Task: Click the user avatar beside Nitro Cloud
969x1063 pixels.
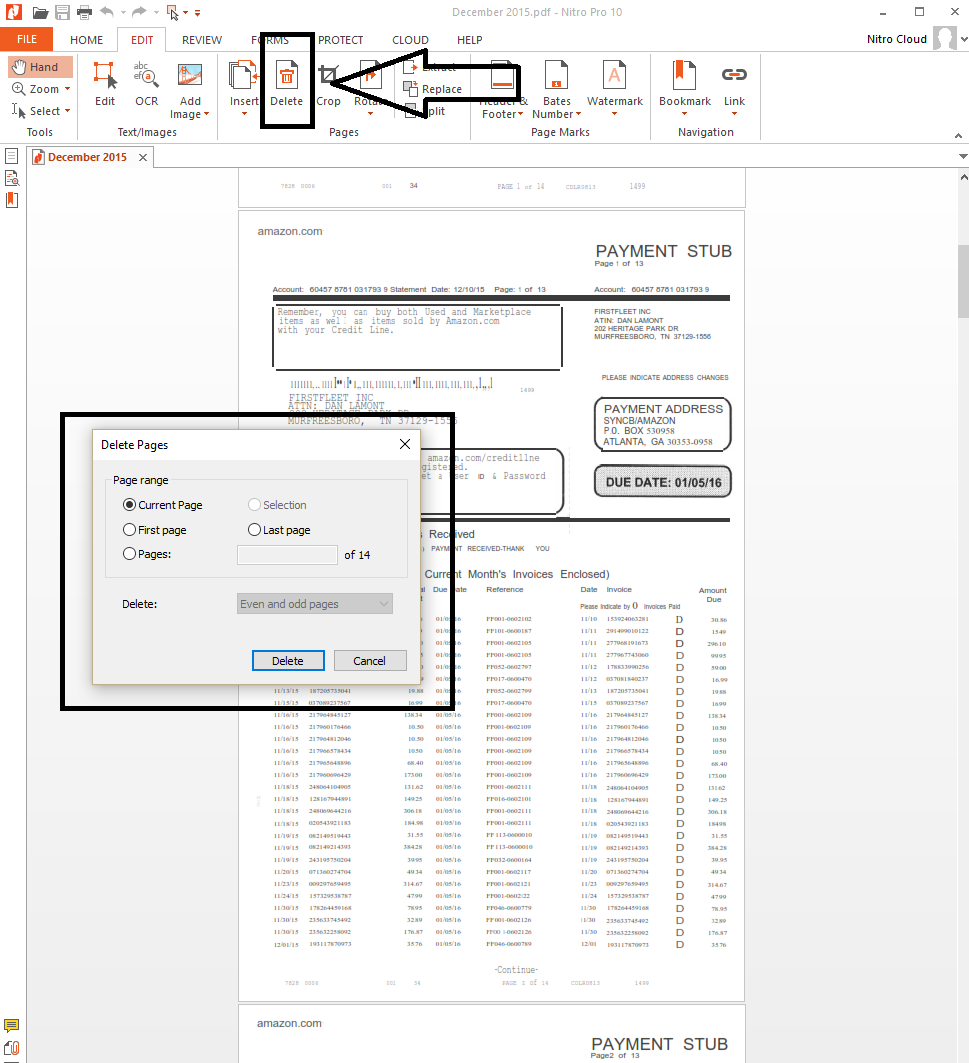Action: tap(944, 39)
